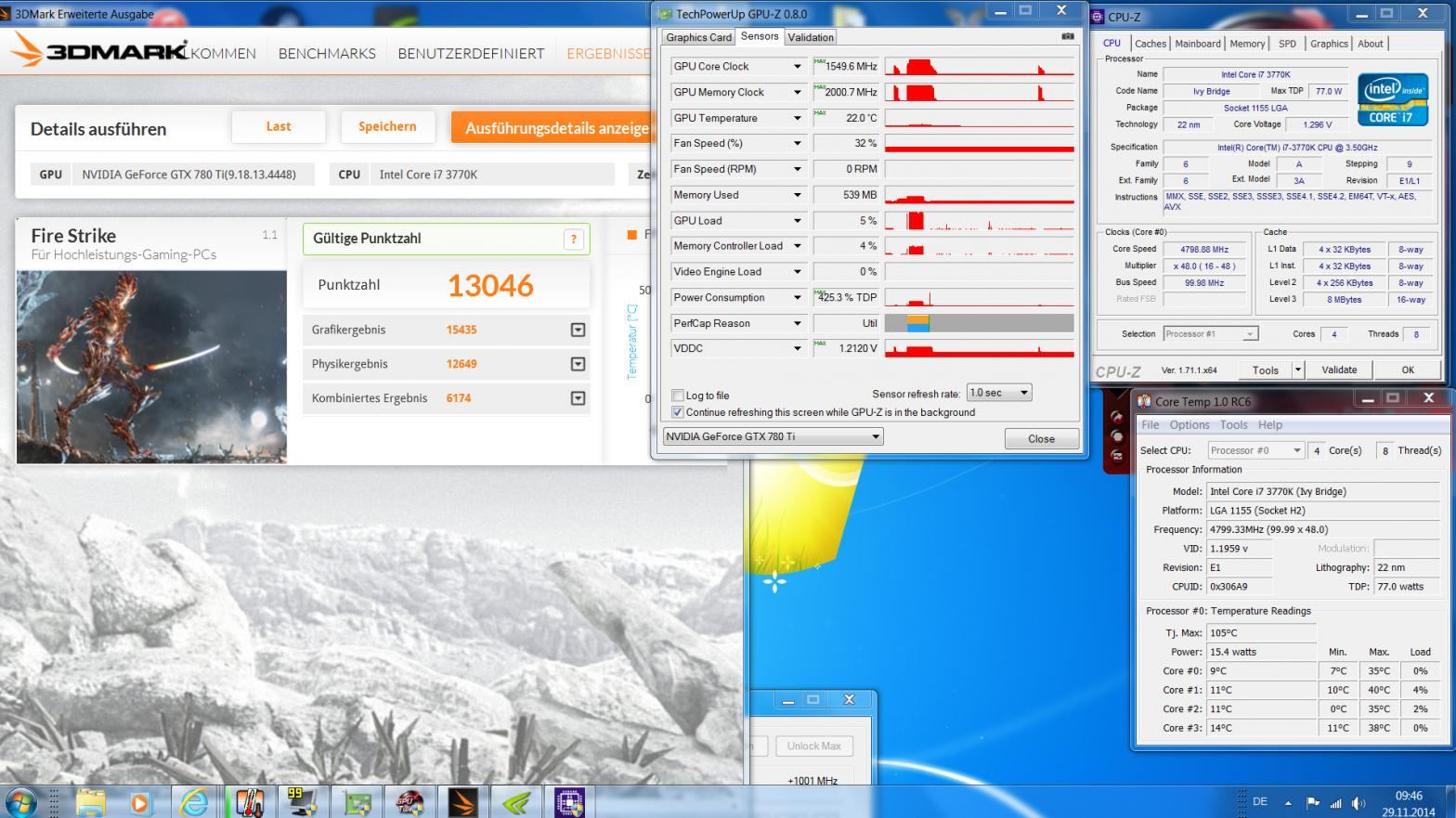Switch to Core Temp thermometer taskbar icon
The height and width of the screenshot is (818, 1456).
point(248,802)
